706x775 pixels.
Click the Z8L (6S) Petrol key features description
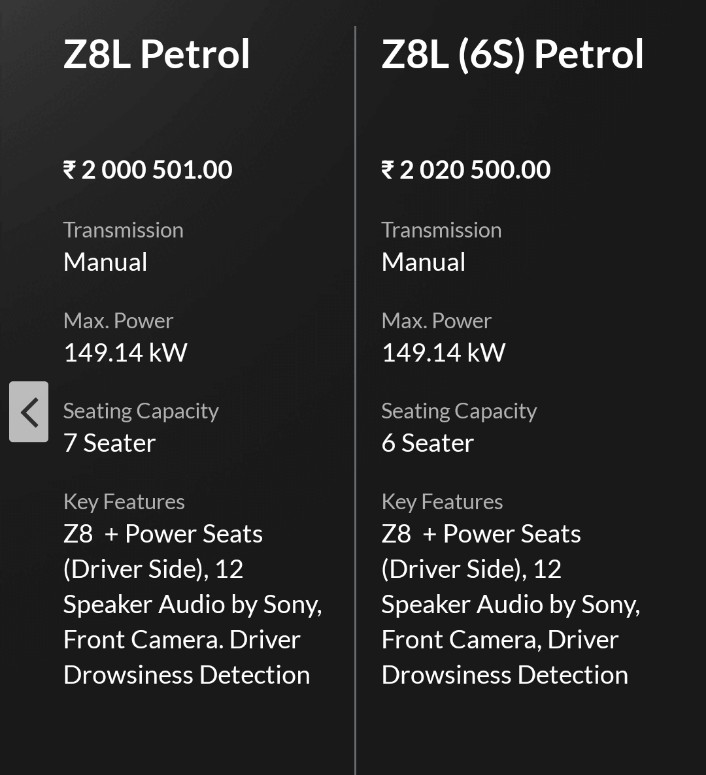click(x=508, y=604)
